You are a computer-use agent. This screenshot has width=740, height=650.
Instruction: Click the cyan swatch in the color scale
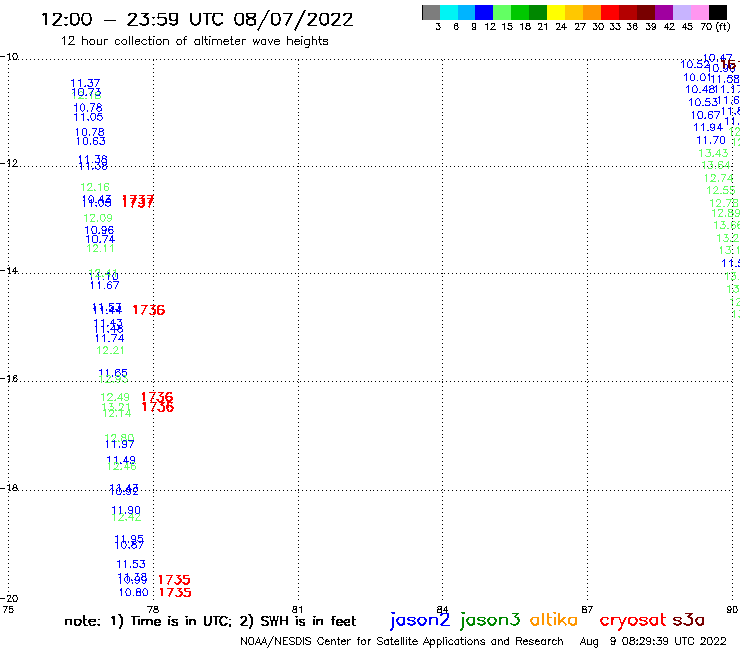click(x=449, y=12)
